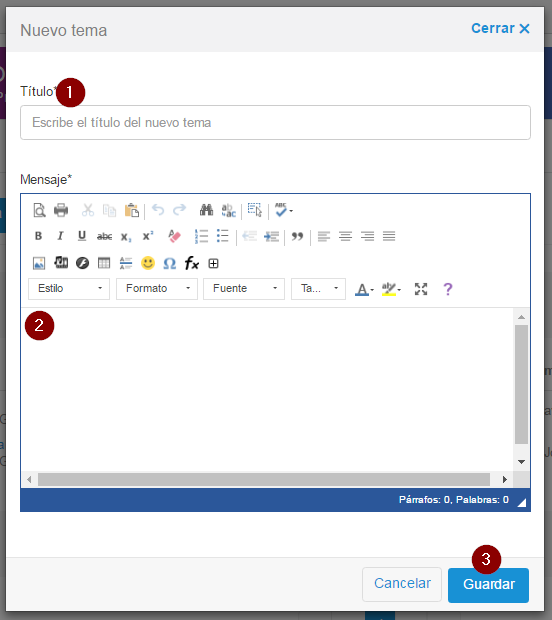Expand the Formato dropdown

pyautogui.click(x=157, y=289)
